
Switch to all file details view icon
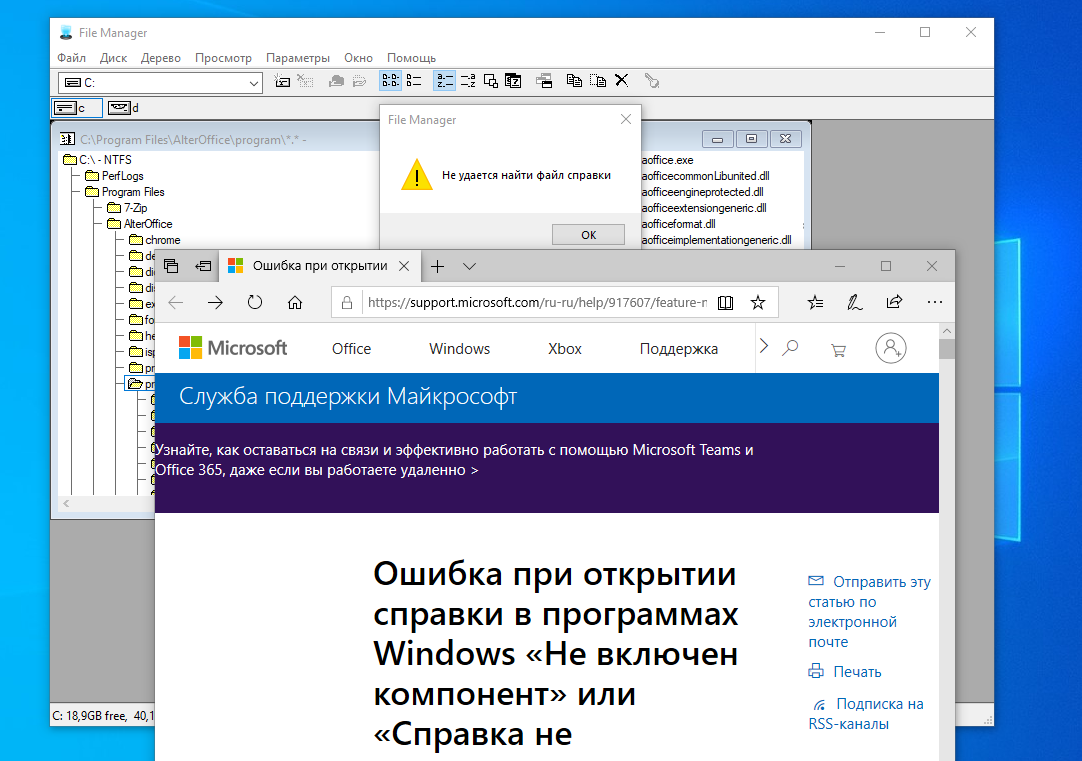click(414, 81)
